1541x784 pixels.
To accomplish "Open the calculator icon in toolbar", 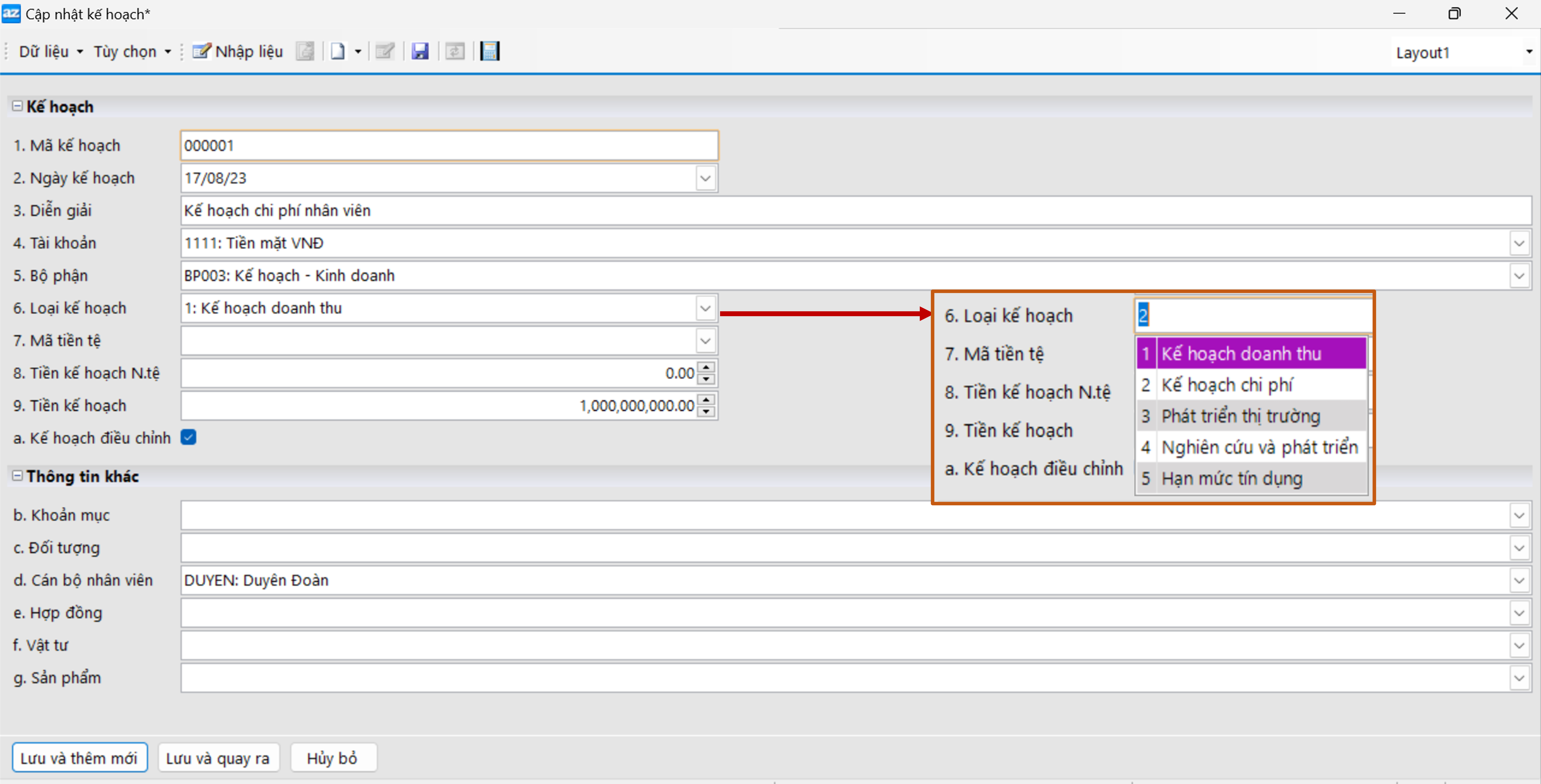I will 489,51.
